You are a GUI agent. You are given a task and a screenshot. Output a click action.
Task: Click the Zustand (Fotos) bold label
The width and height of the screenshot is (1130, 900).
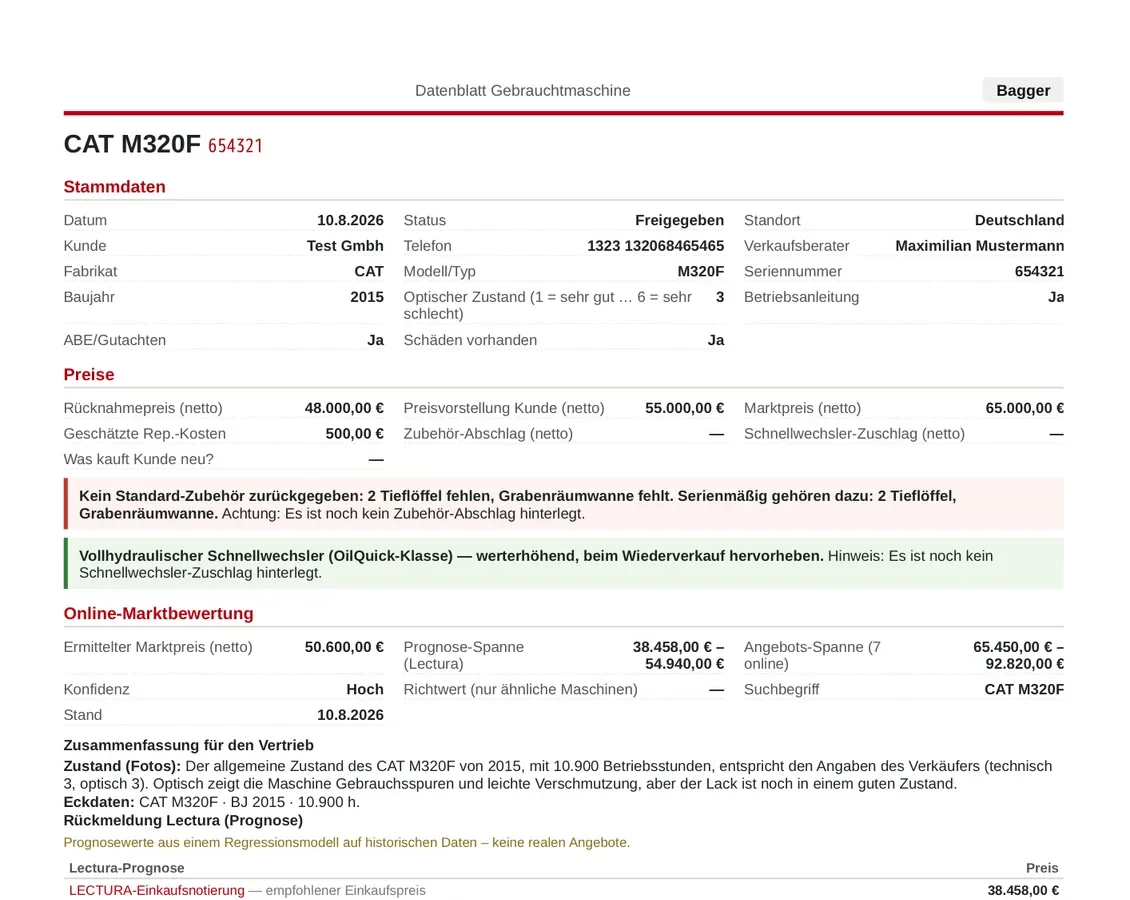coord(122,767)
